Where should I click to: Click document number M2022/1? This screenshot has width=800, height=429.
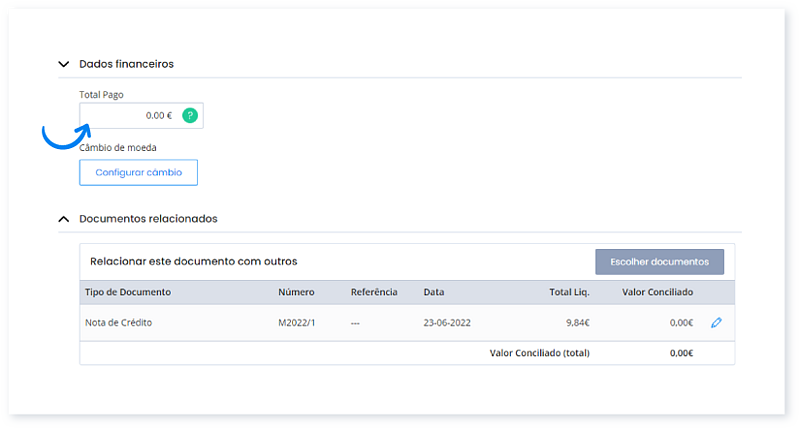click(296, 323)
